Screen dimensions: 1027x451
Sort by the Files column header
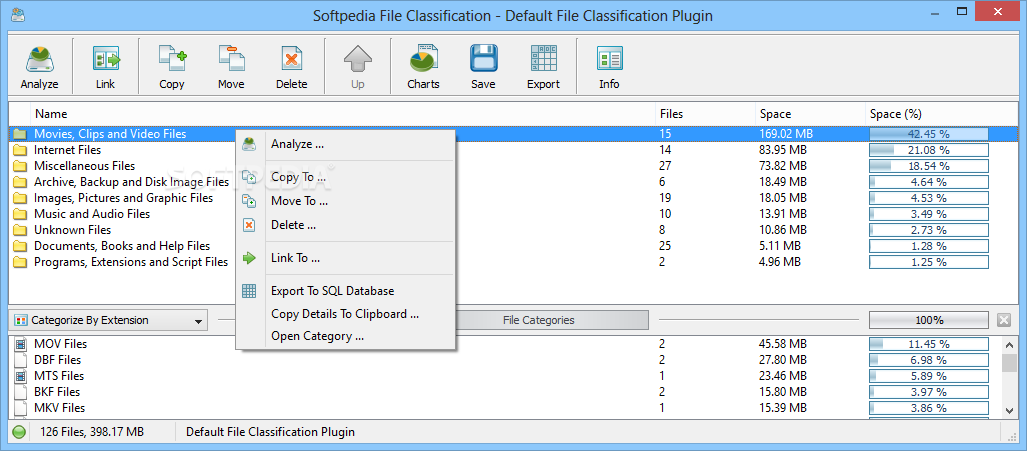point(705,114)
